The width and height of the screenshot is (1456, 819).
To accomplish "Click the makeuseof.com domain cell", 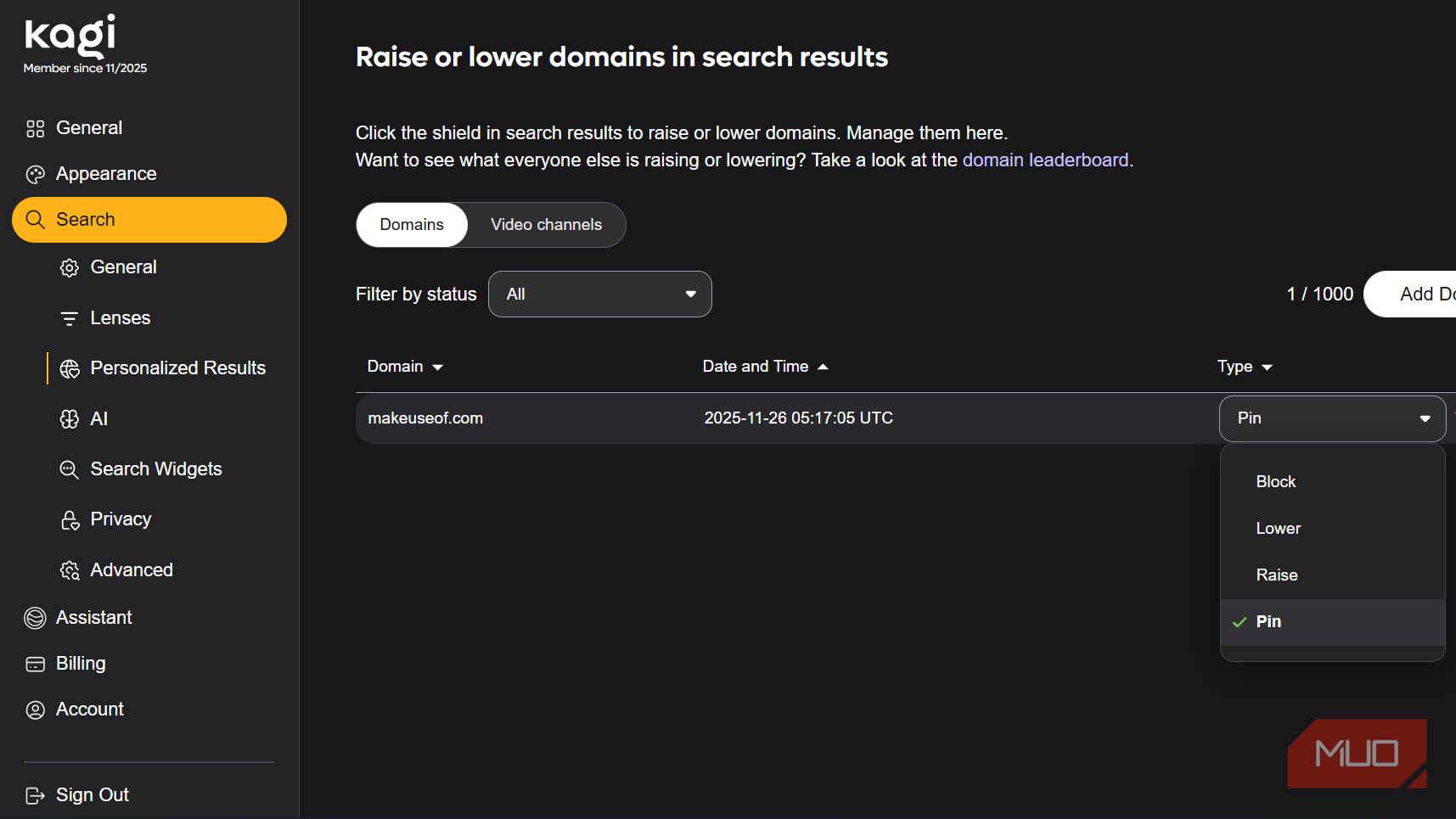I will (x=425, y=418).
